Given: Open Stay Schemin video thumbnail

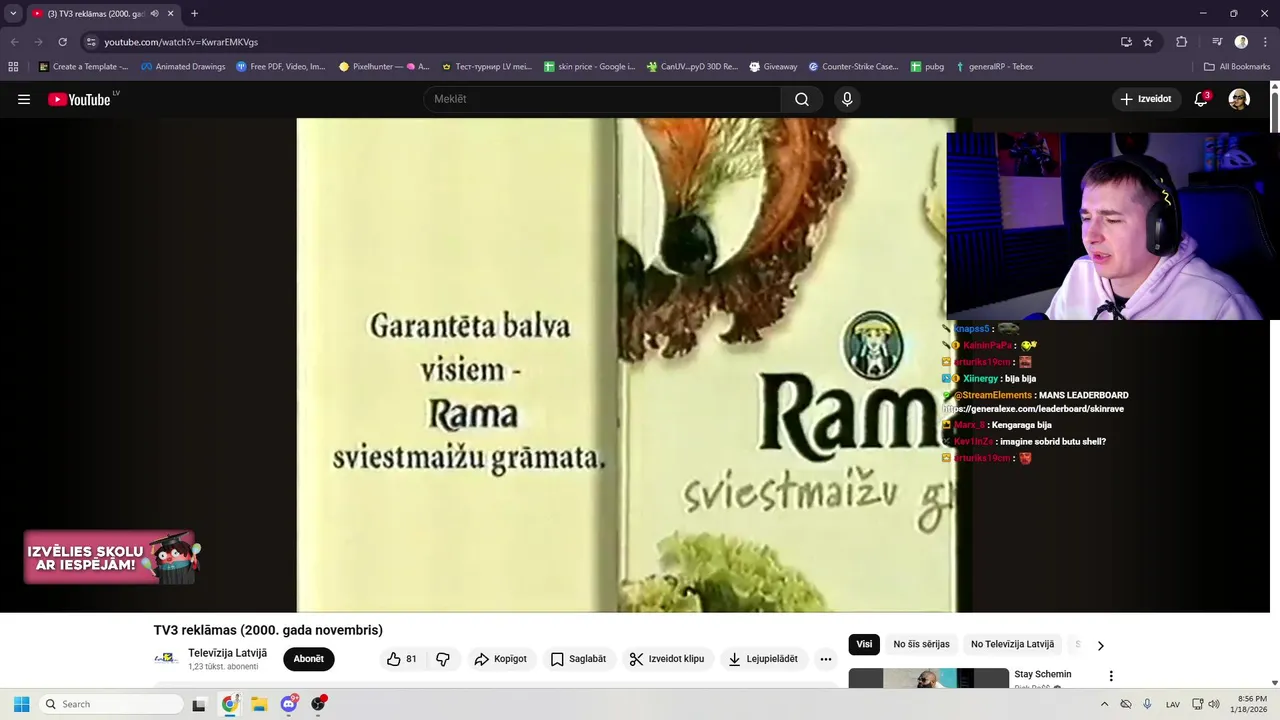Looking at the screenshot, I should tap(929, 678).
